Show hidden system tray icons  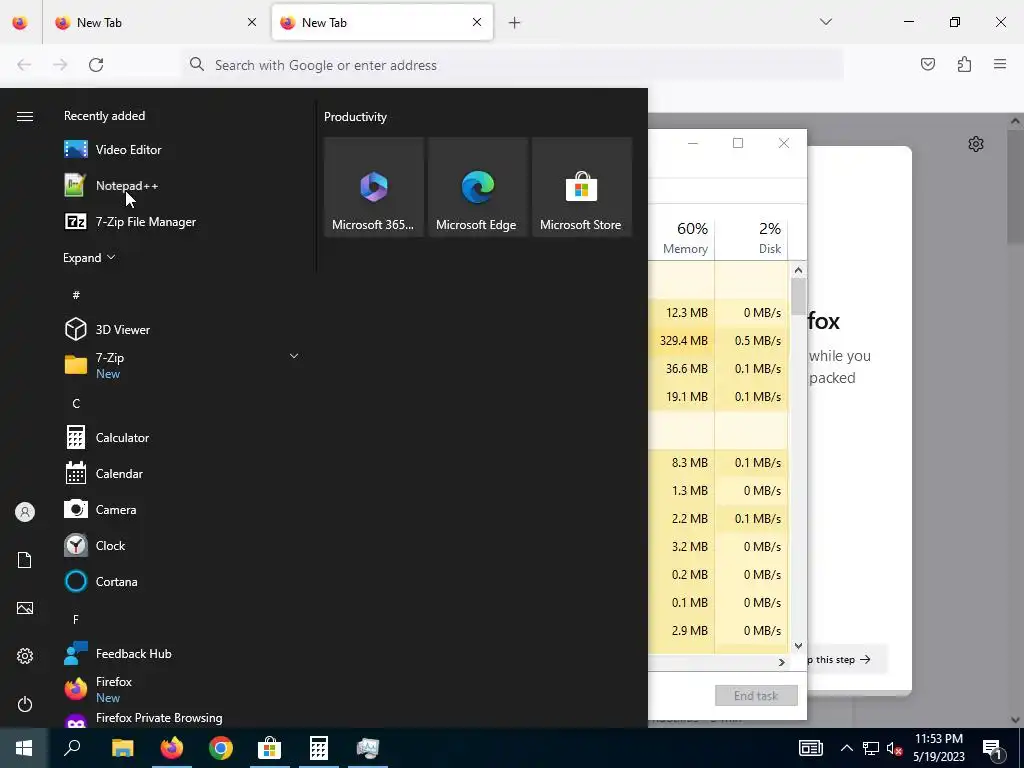[846, 748]
